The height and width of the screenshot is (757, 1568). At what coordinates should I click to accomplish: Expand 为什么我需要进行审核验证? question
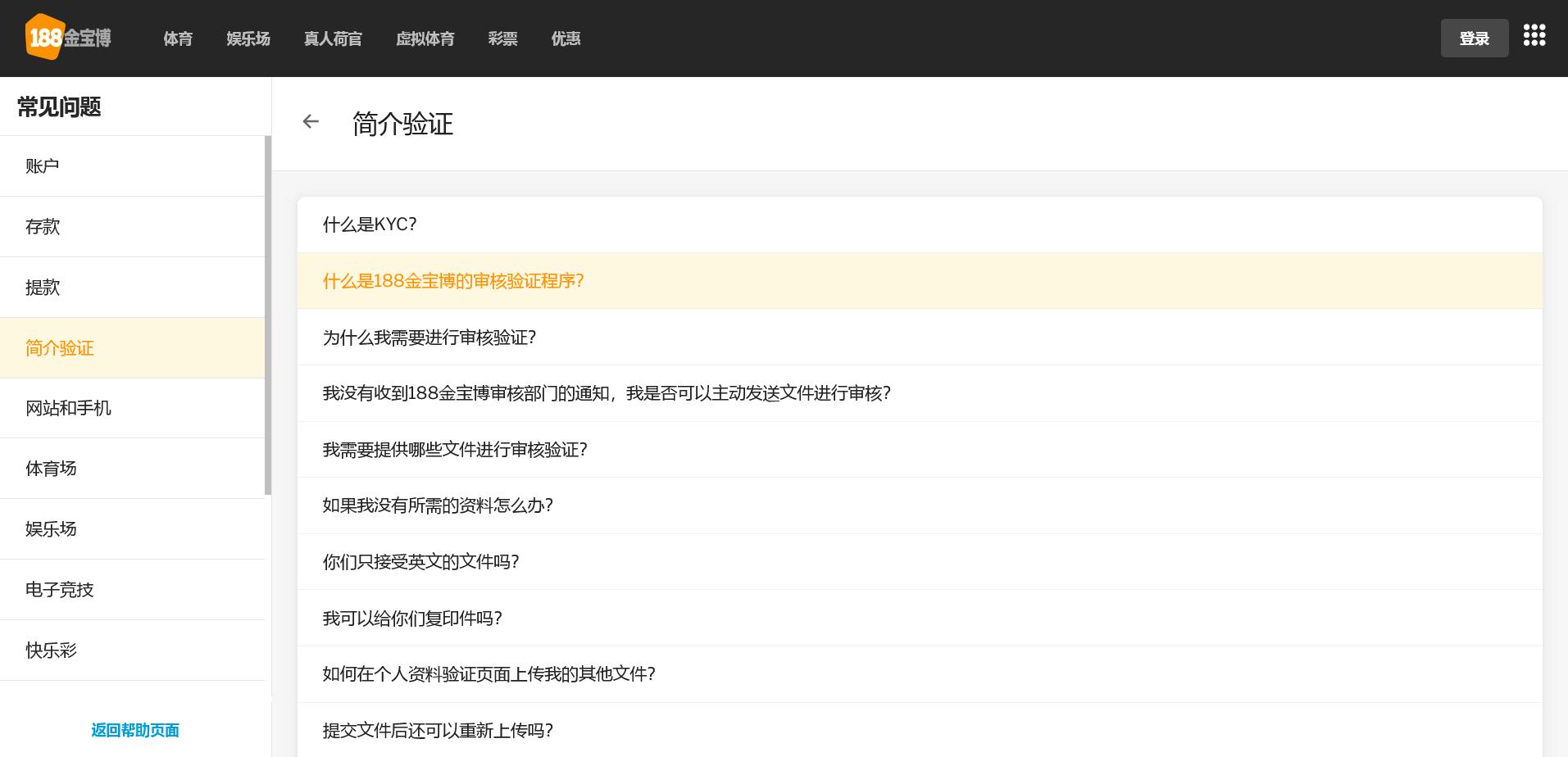[x=920, y=338]
